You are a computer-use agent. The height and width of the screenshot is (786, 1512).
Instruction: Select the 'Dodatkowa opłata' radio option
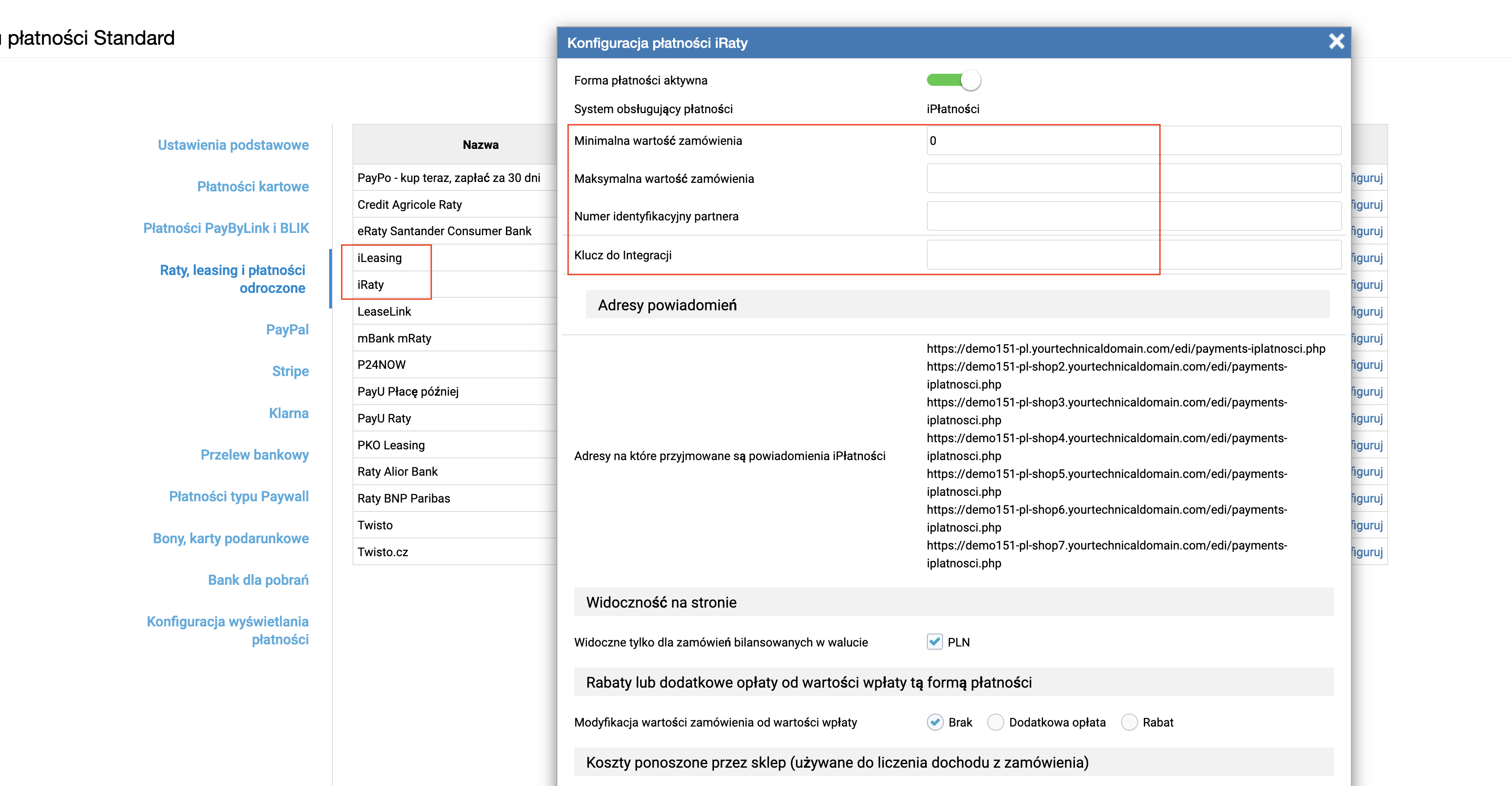click(x=995, y=722)
